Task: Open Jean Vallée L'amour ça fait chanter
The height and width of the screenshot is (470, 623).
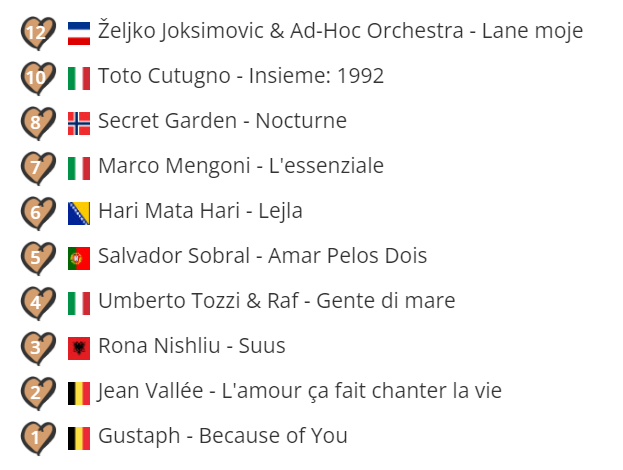Action: (300, 391)
